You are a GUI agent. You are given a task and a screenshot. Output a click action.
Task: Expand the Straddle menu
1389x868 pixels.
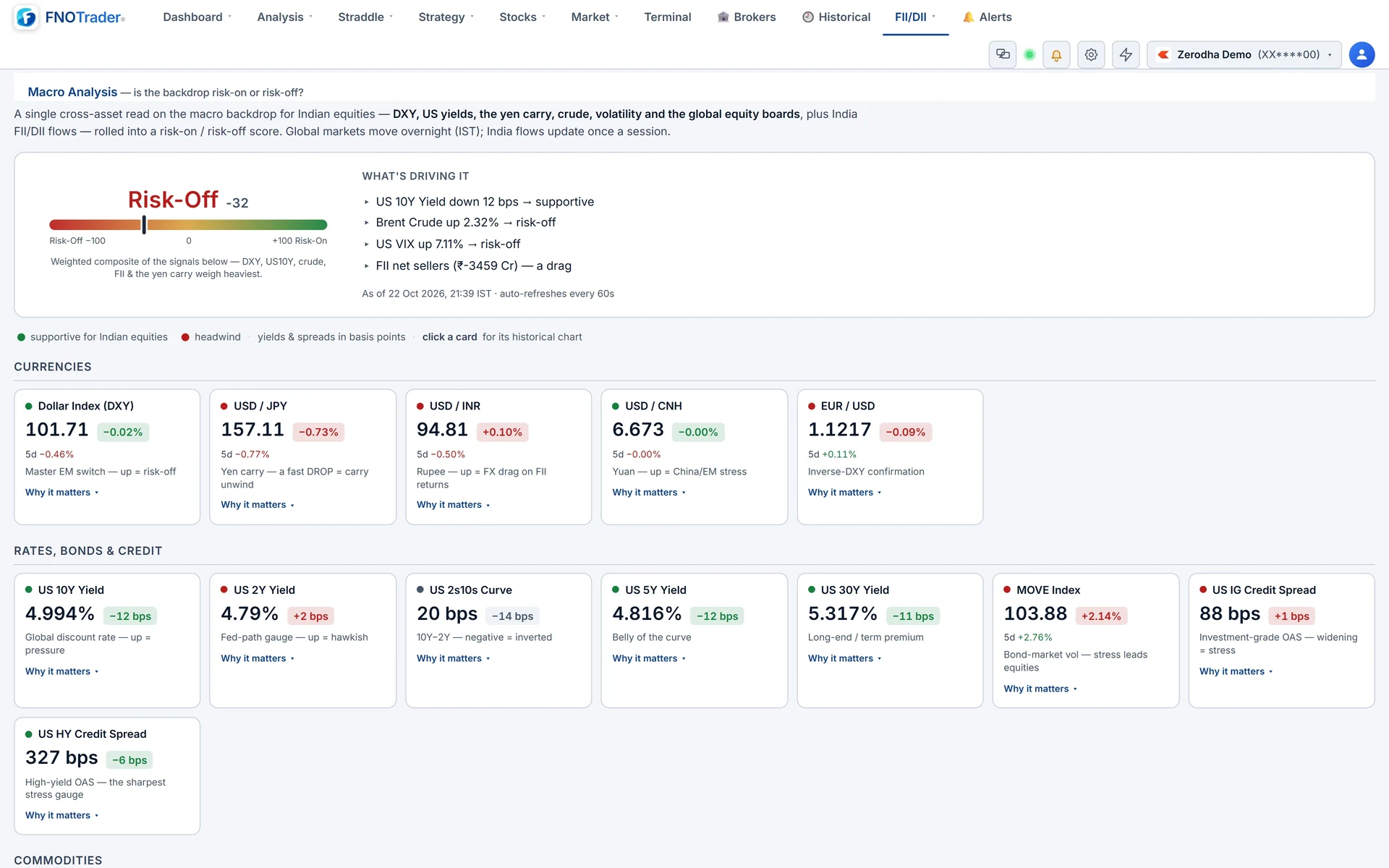(x=365, y=17)
